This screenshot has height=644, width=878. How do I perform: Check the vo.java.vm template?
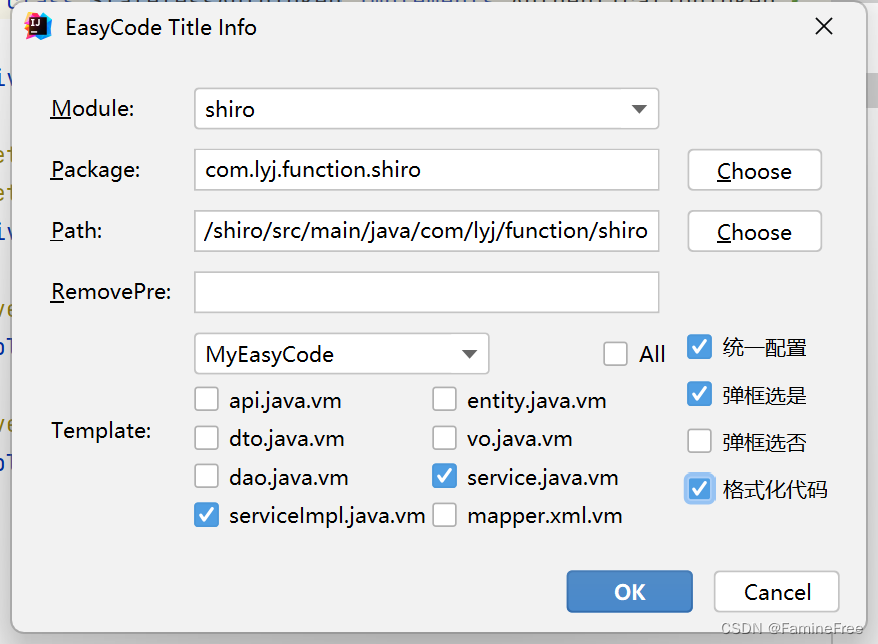click(445, 438)
